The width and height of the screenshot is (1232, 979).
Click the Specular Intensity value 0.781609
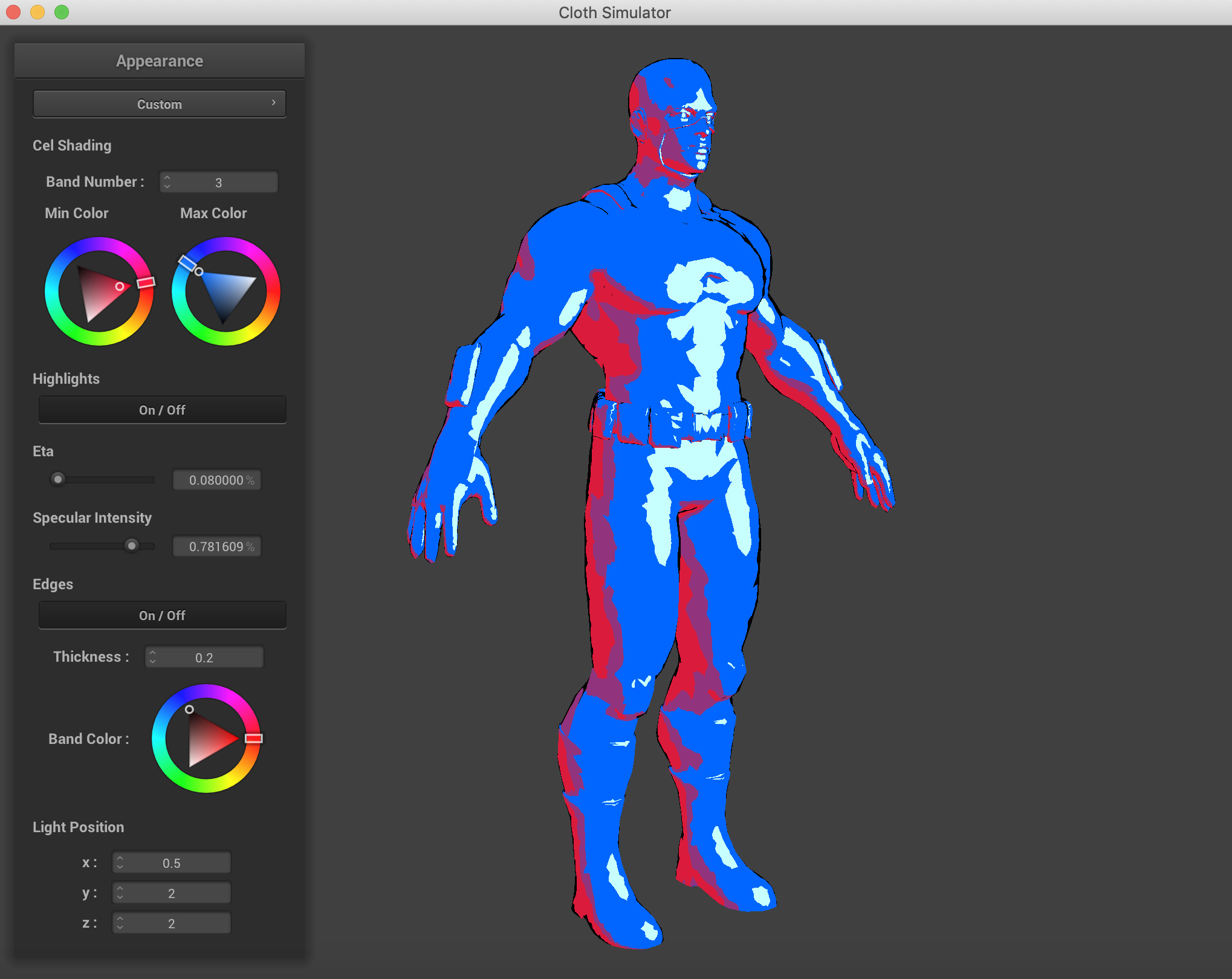tap(217, 546)
